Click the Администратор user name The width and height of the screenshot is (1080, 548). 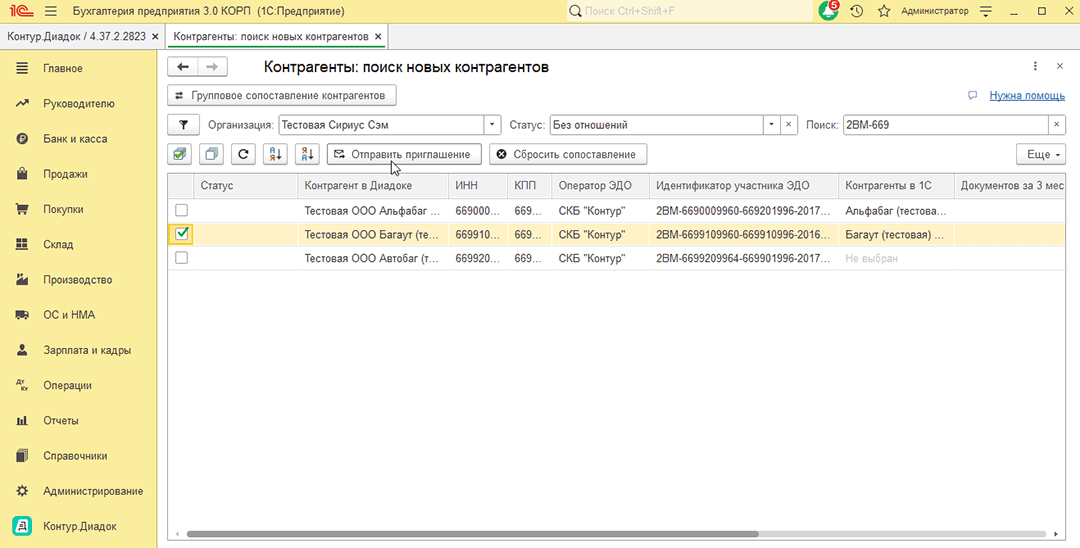pos(935,11)
